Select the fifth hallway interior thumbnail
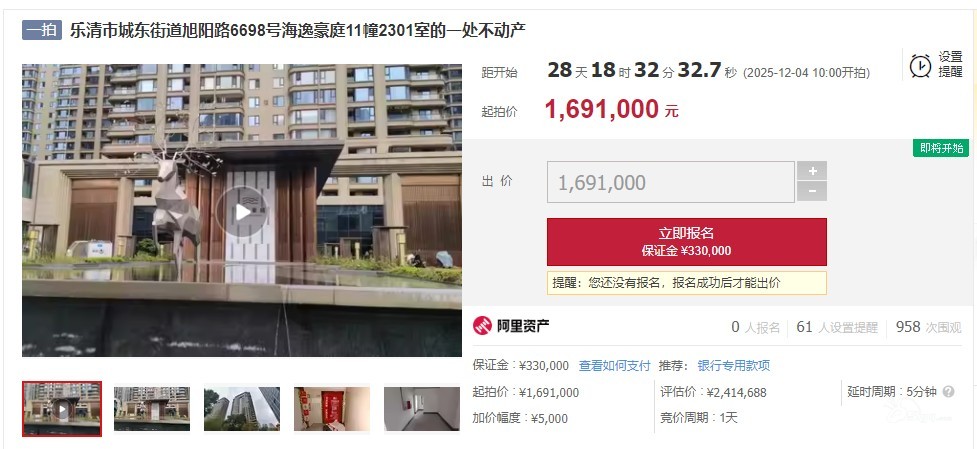 422,409
